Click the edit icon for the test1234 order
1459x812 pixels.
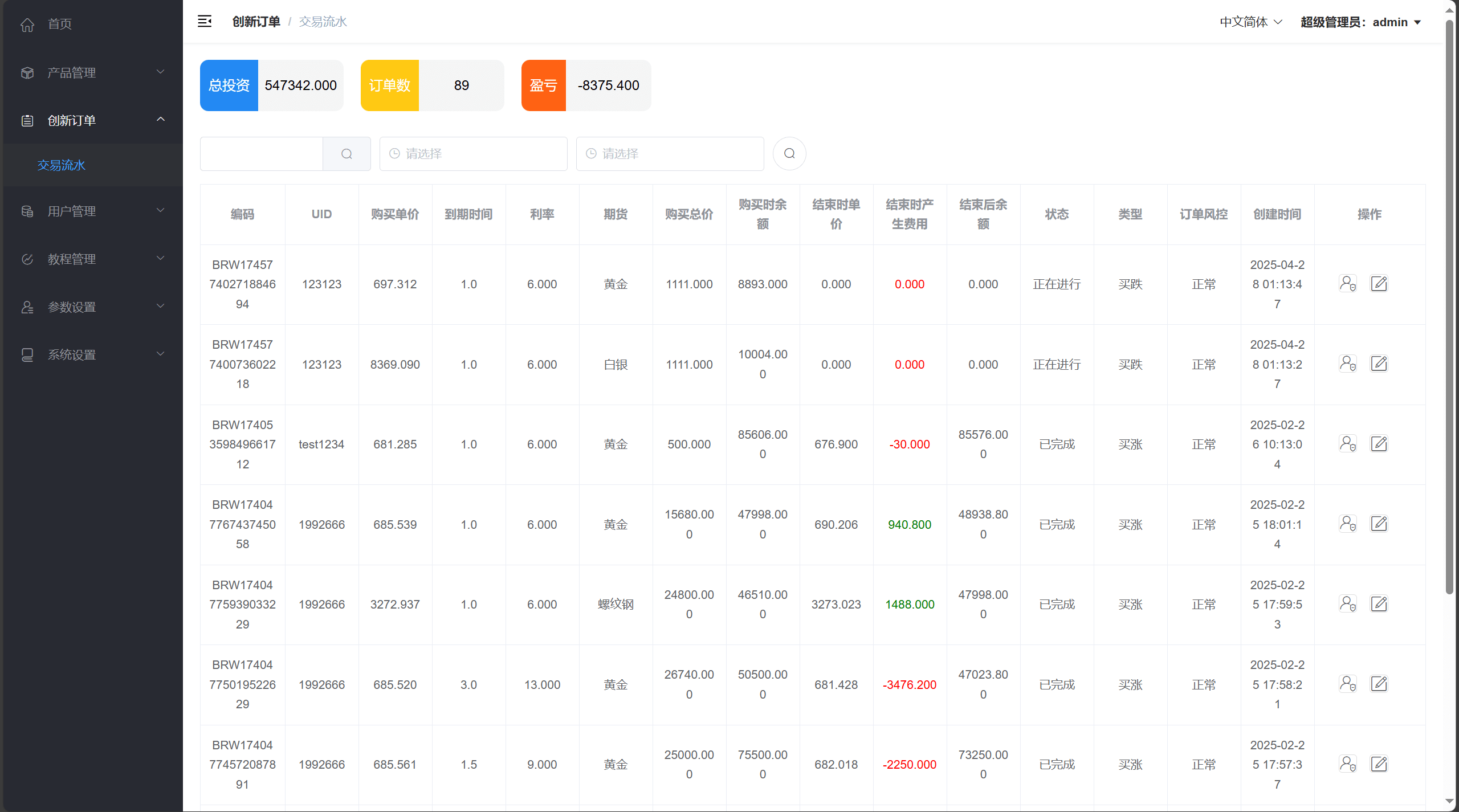pos(1379,444)
